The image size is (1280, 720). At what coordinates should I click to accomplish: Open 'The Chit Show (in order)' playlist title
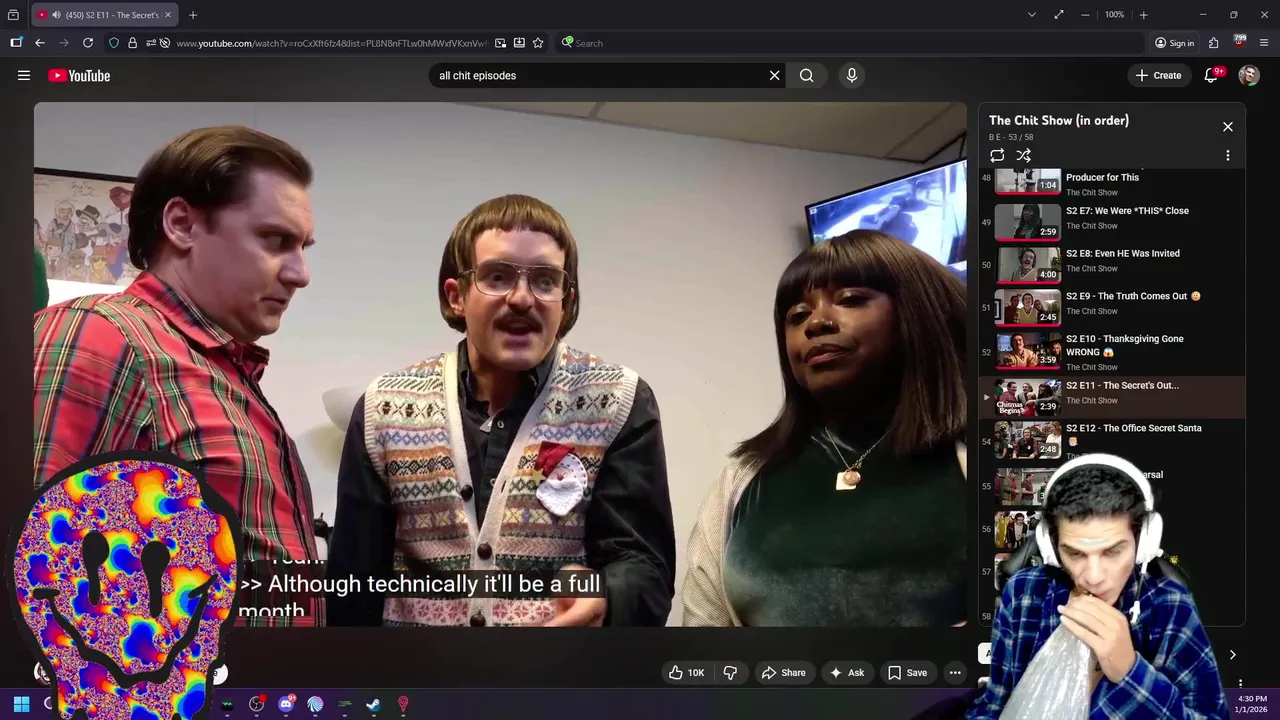tap(1059, 120)
